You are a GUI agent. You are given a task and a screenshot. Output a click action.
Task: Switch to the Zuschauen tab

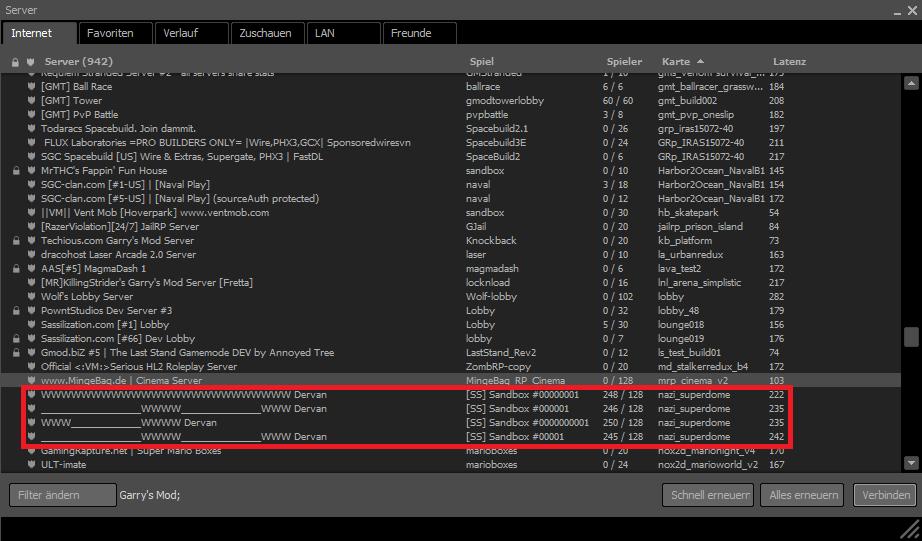coord(267,33)
